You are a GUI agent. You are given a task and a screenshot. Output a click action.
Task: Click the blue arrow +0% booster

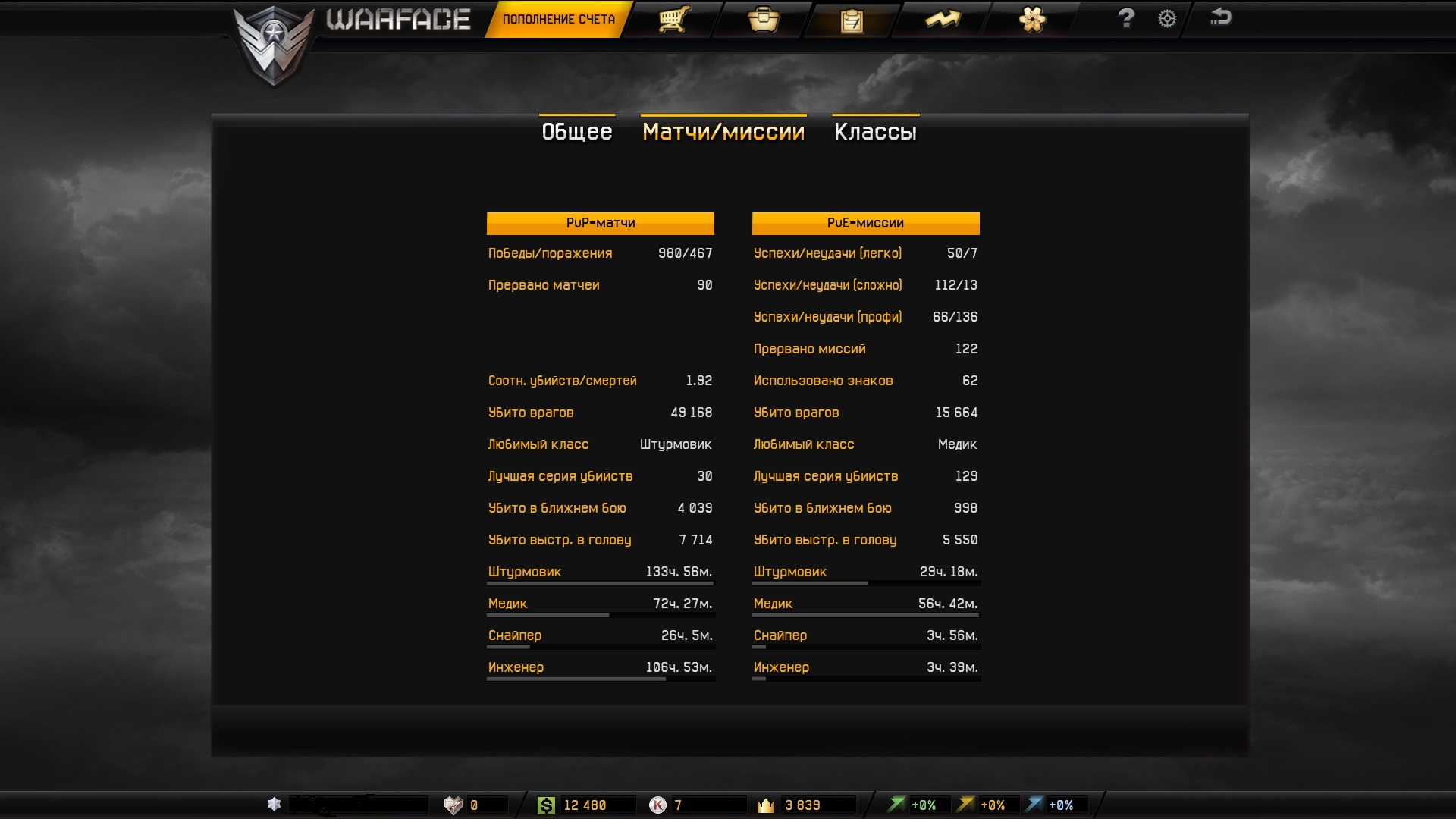pos(1034,805)
